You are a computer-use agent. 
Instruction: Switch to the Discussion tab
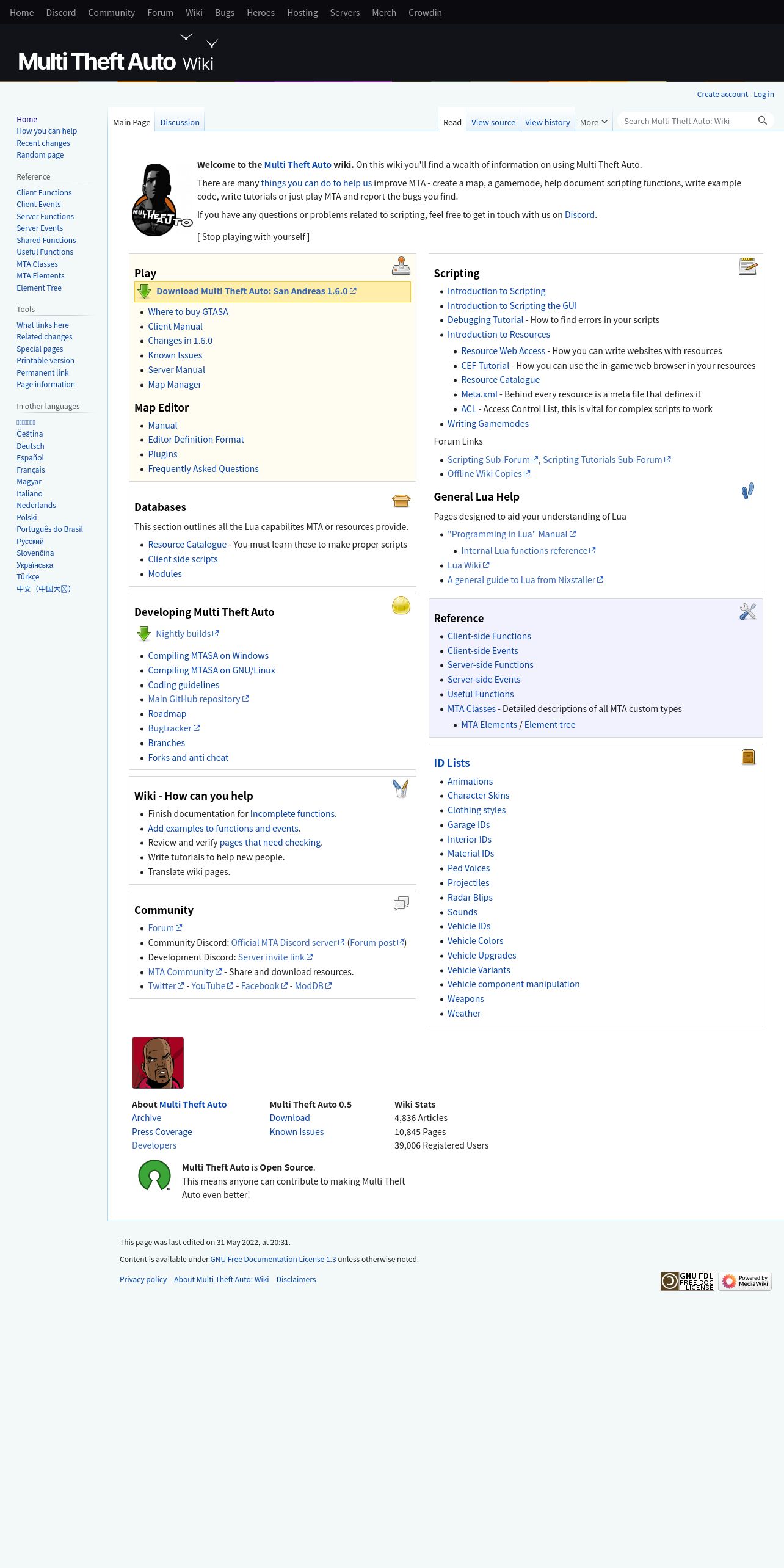[180, 122]
